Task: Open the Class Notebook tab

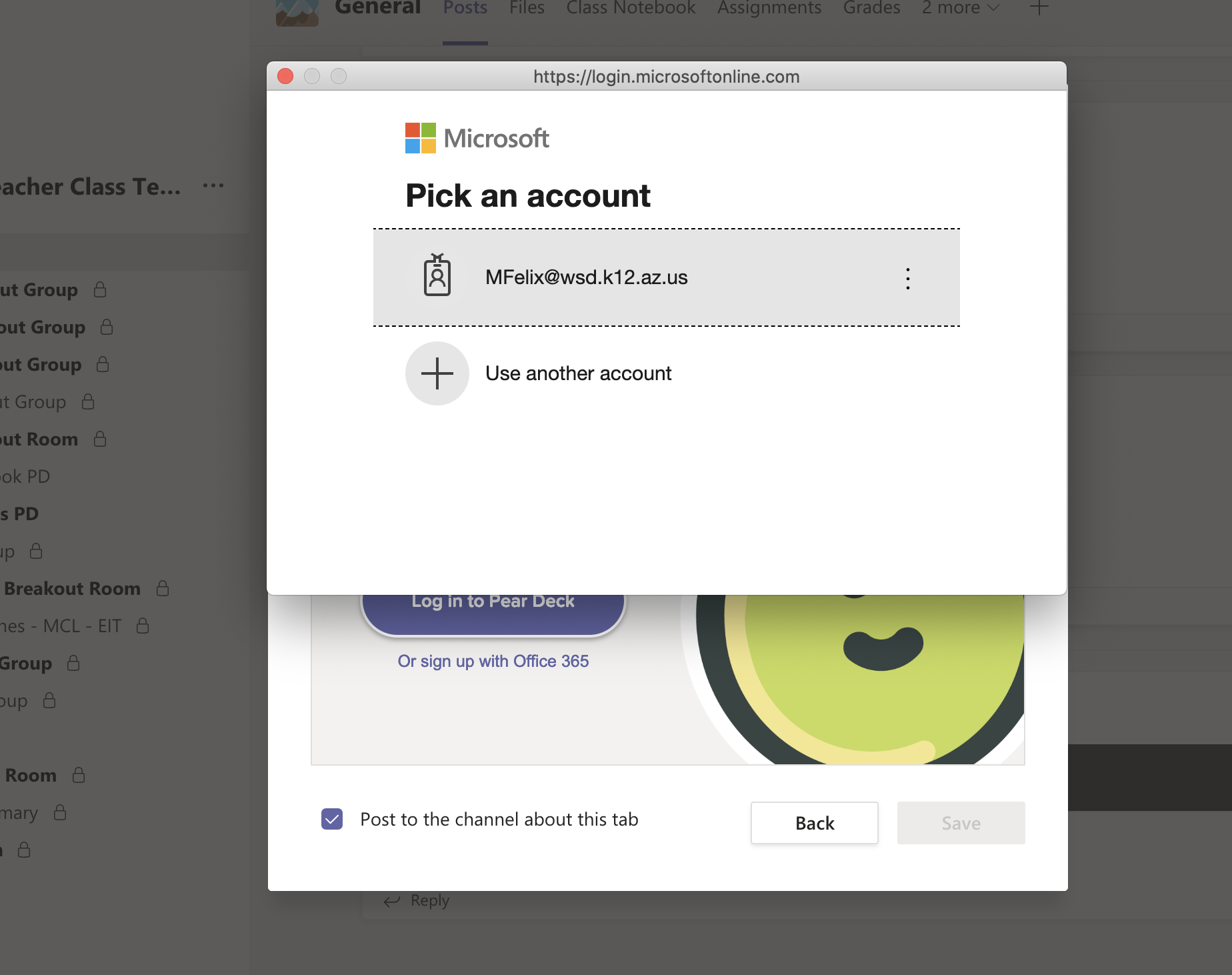Action: [x=631, y=8]
